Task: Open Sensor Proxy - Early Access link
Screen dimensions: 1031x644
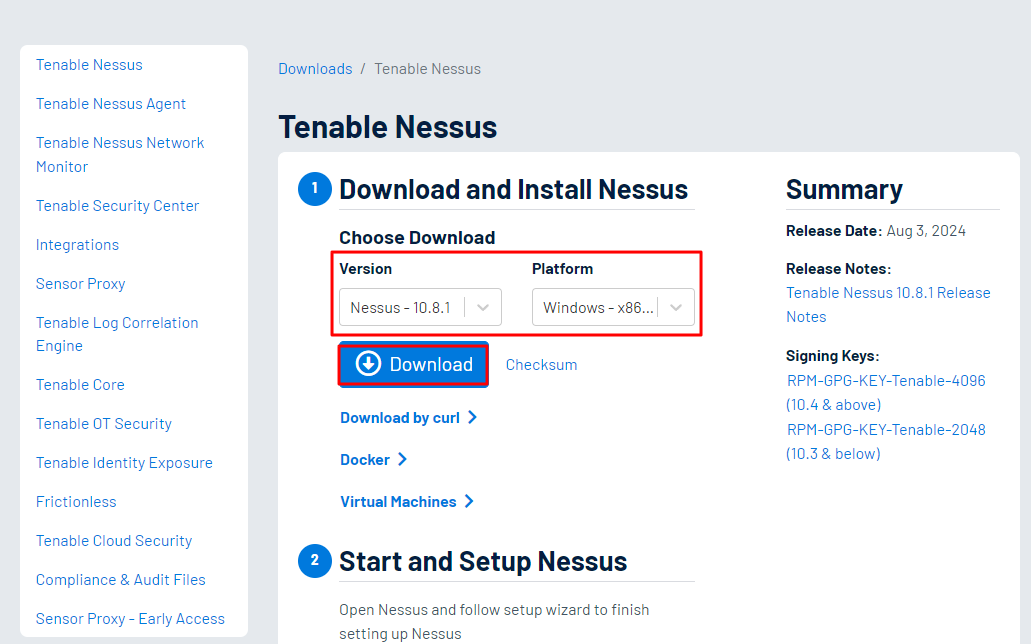Action: point(130,619)
